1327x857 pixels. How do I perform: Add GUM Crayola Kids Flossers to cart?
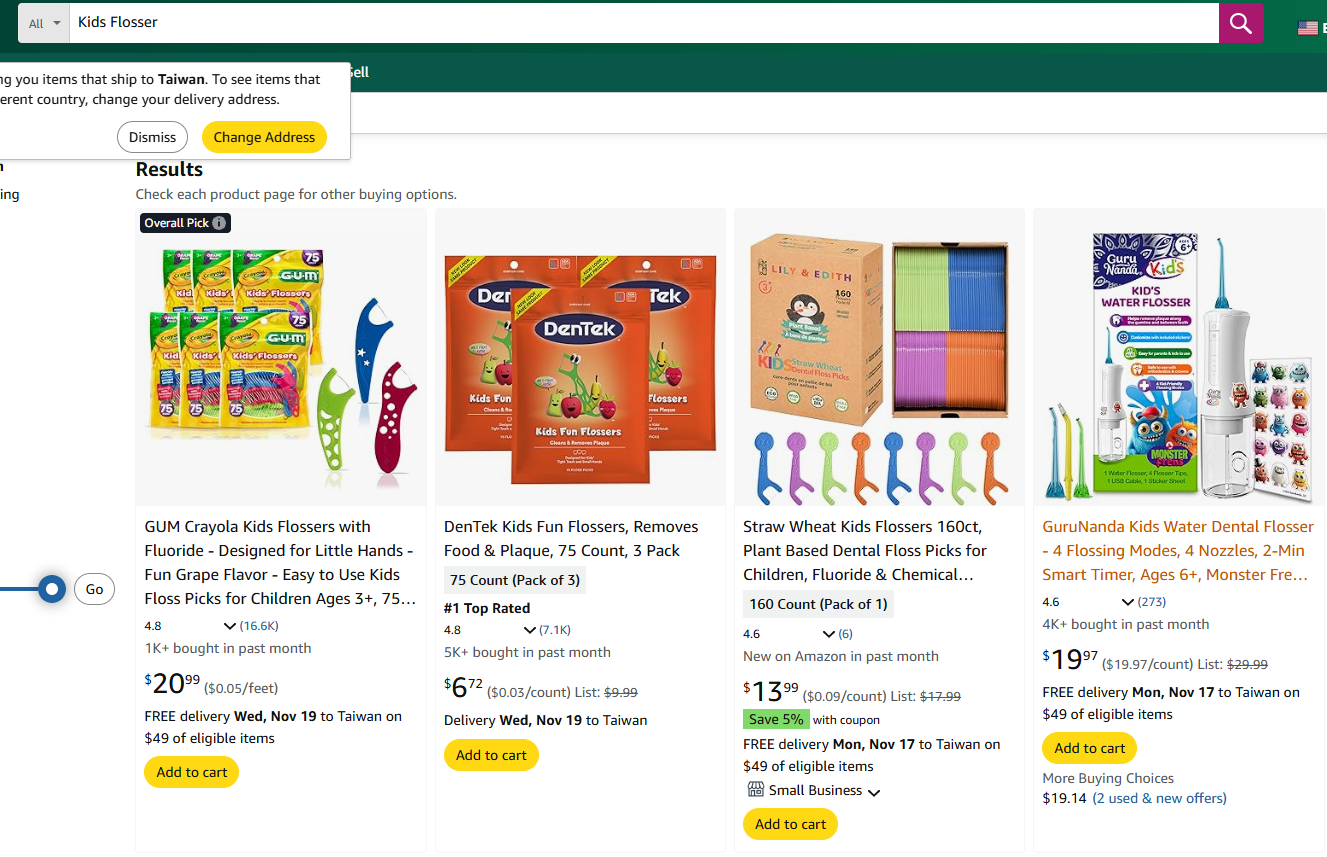[x=192, y=772]
